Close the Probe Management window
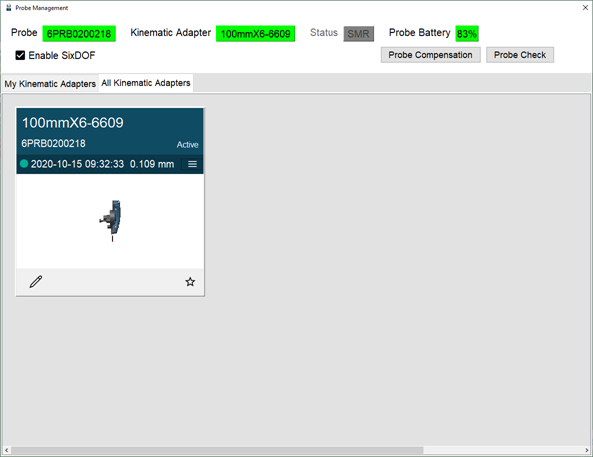This screenshot has height=457, width=593. pos(585,8)
